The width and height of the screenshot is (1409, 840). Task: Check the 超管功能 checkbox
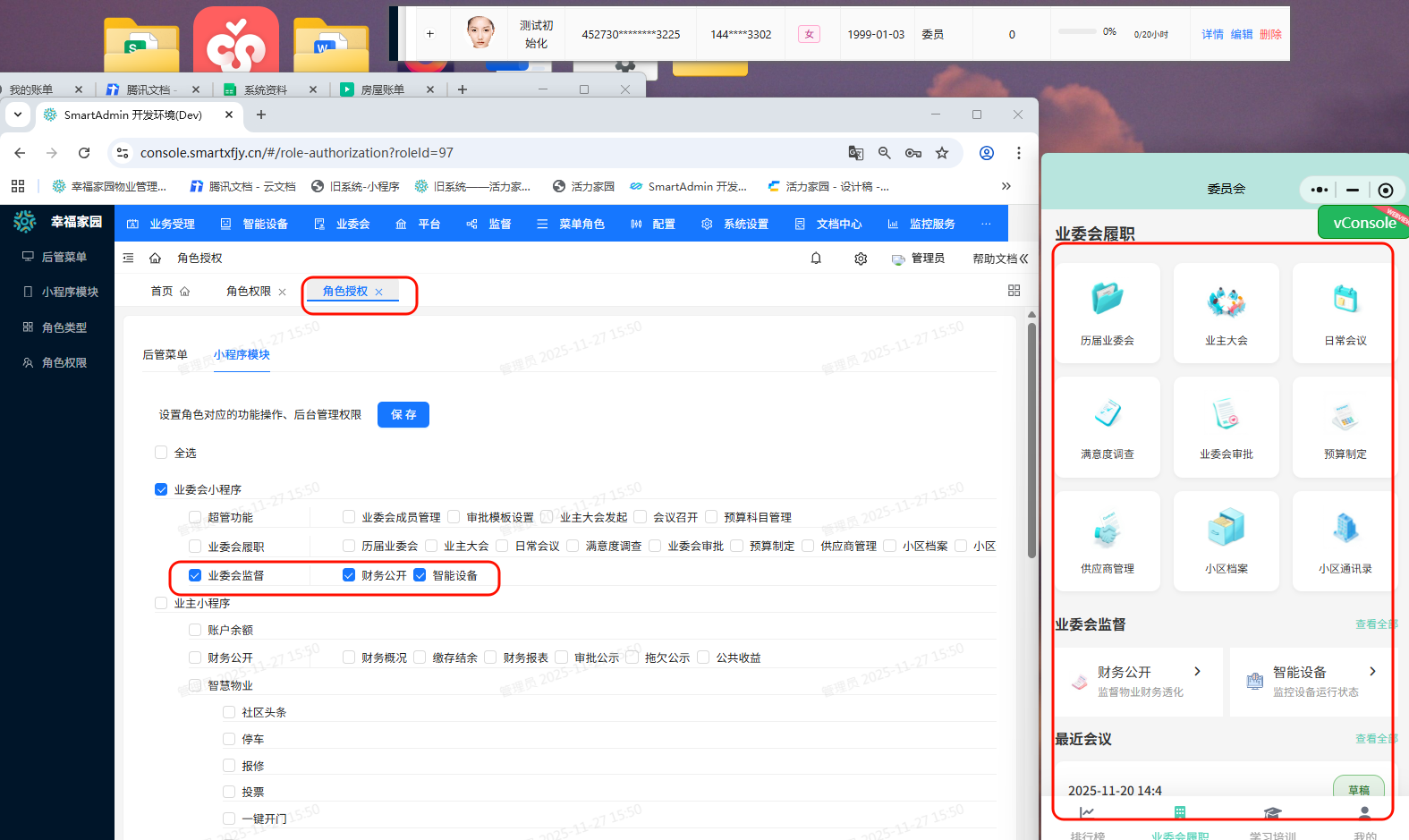click(195, 517)
